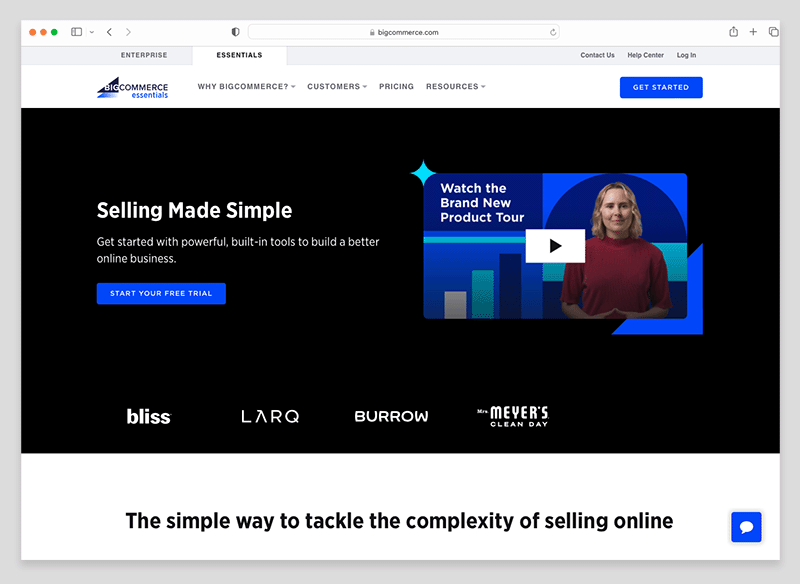Expand the Why BigCommerce? menu
The width and height of the screenshot is (800, 584).
pos(246,87)
